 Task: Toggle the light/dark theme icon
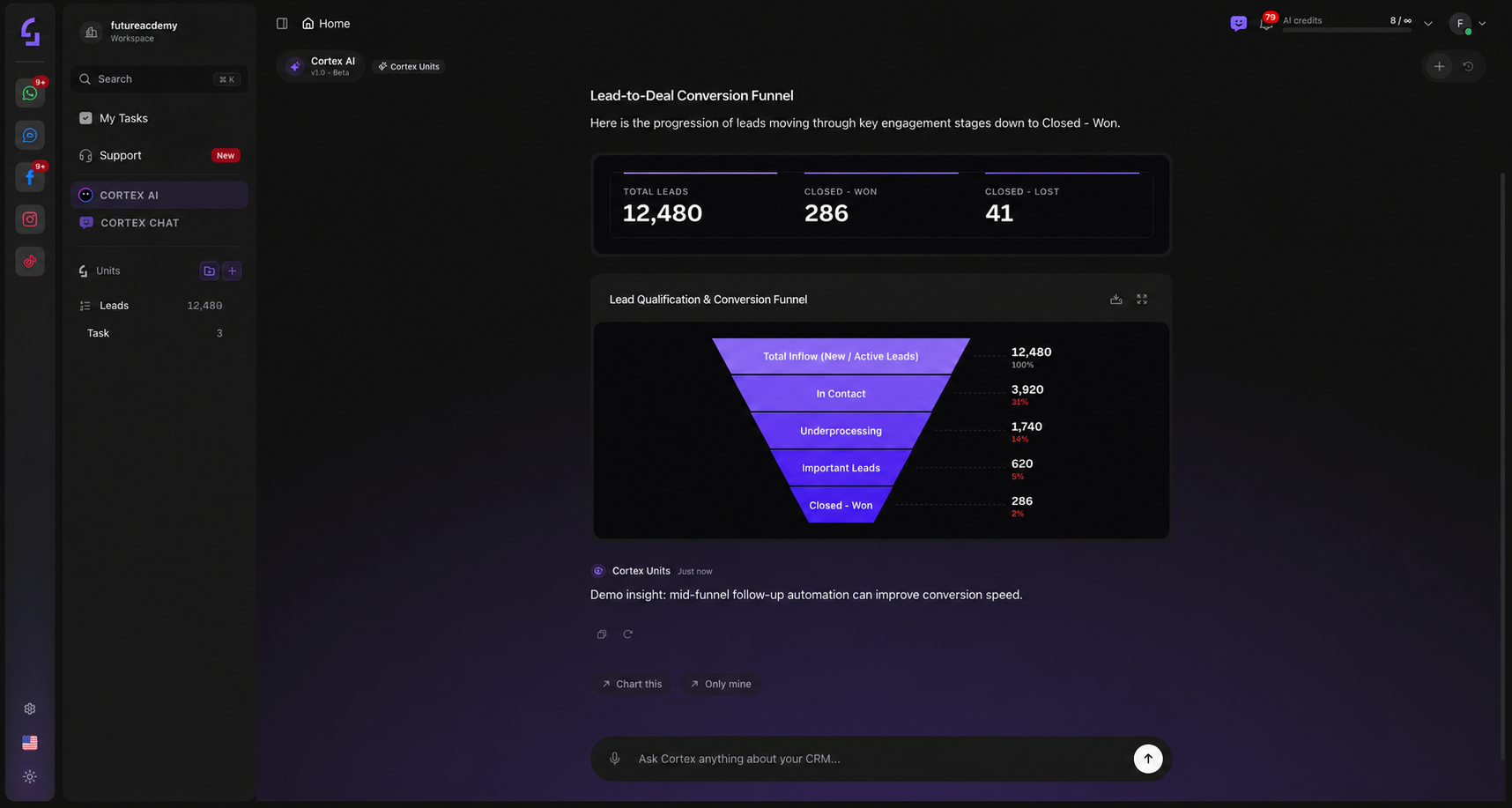30,777
